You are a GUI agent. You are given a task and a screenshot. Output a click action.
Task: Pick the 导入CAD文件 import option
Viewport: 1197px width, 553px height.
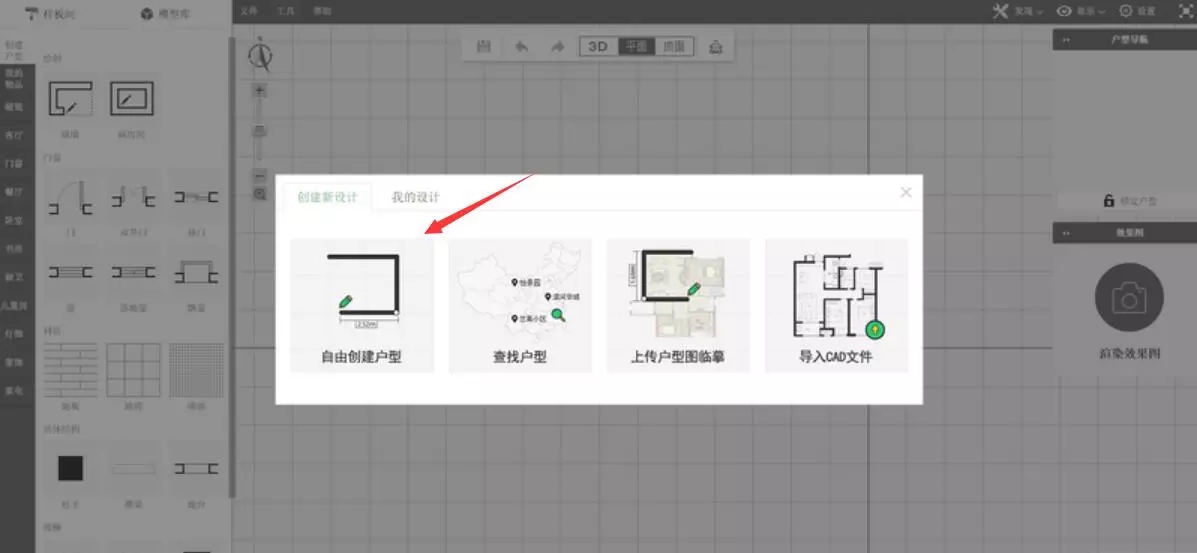click(836, 305)
